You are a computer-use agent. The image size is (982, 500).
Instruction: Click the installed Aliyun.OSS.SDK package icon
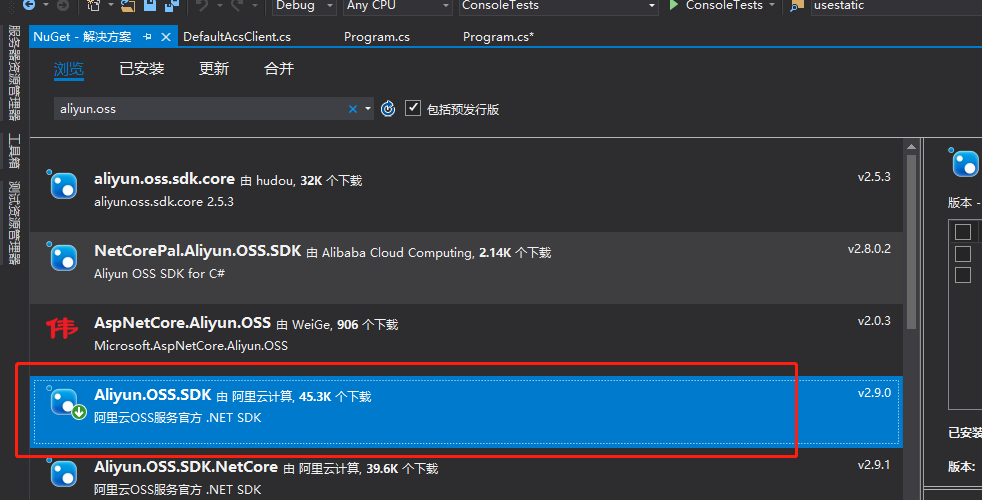(66, 402)
